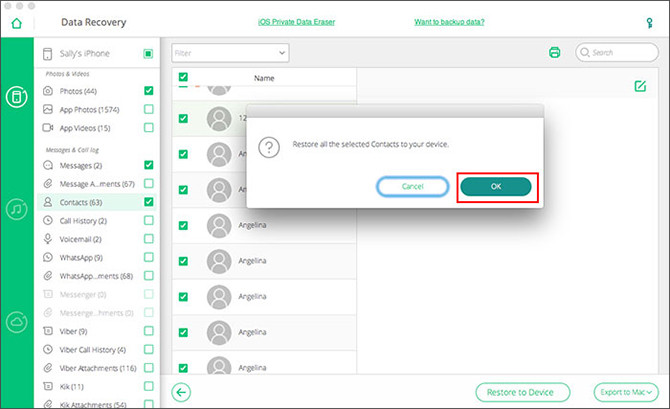
Task: Select the recover from iOS device sidebar icon
Action: 16,97
